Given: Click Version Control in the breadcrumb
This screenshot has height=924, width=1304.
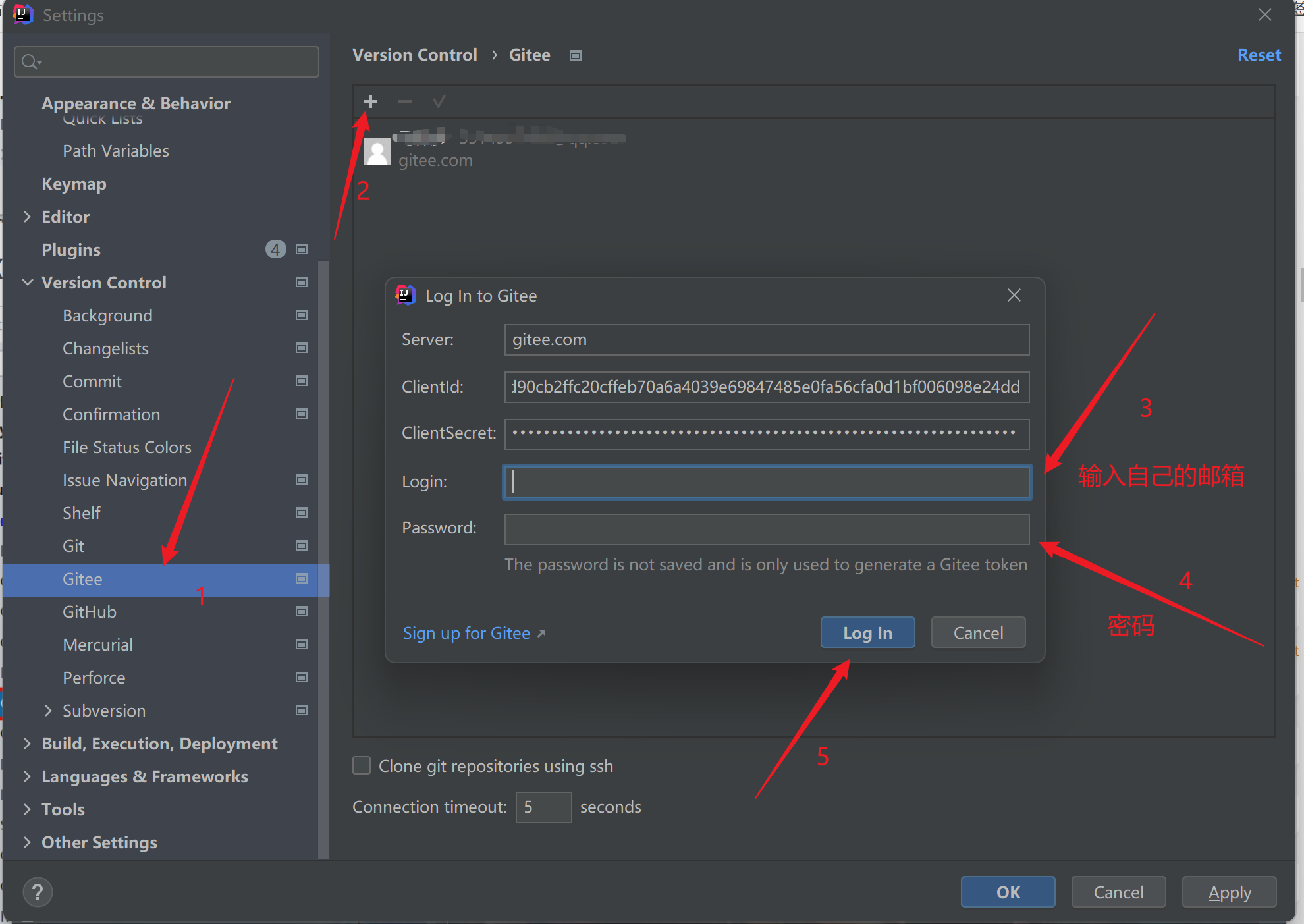Looking at the screenshot, I should point(415,55).
